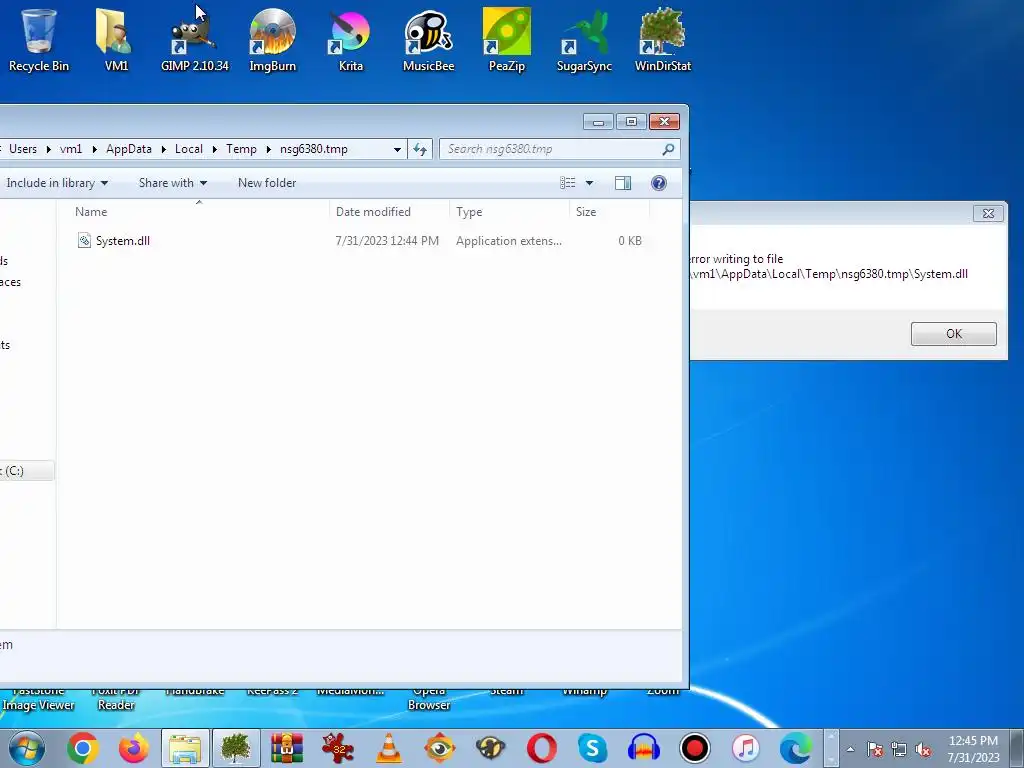Launch the SugarSync desktop shortcut
1024x768 pixels.
(584, 40)
